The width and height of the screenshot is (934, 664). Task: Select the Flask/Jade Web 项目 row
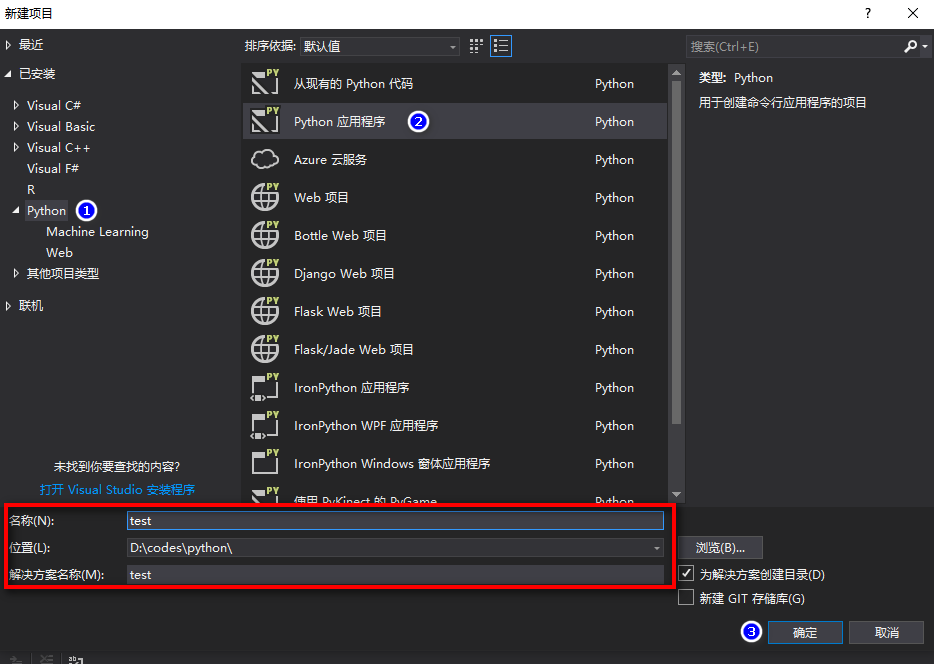[454, 350]
